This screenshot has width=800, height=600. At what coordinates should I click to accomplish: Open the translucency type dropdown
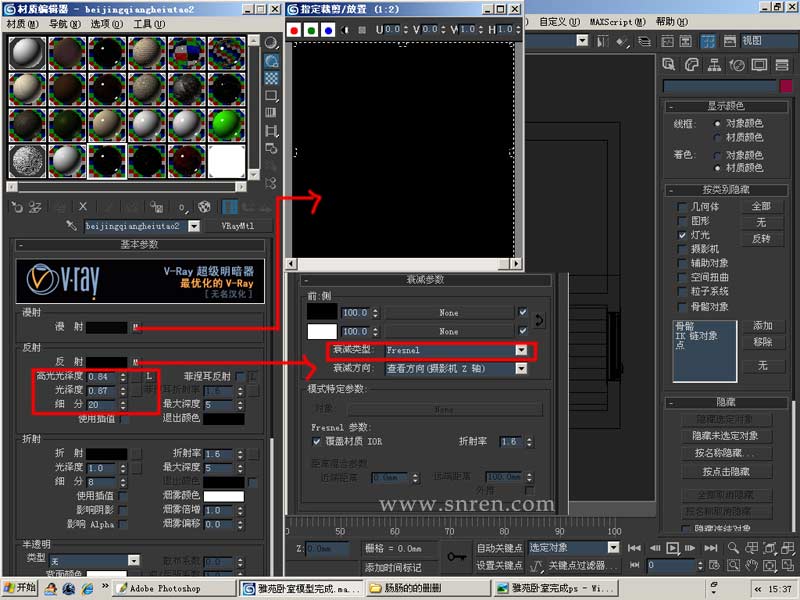[x=134, y=560]
